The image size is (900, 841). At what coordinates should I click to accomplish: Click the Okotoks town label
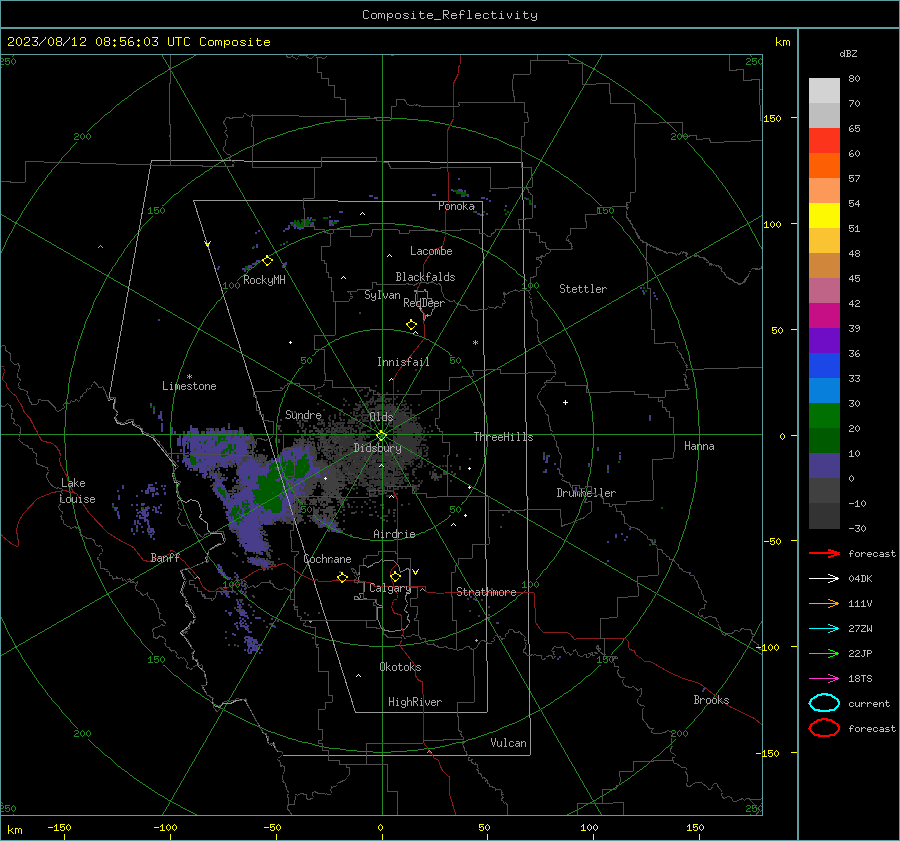[x=400, y=667]
